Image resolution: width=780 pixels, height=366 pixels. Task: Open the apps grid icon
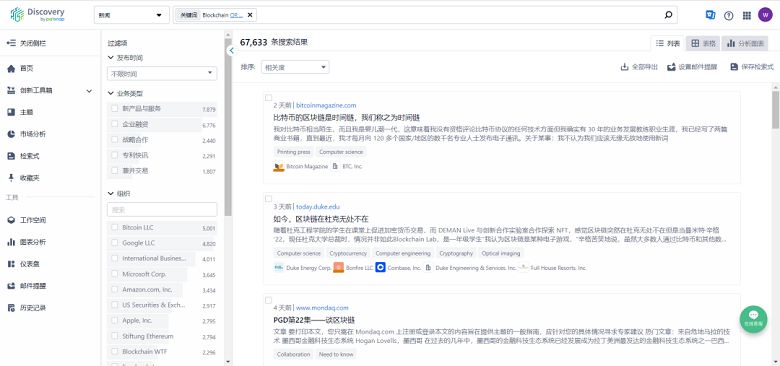coord(747,15)
